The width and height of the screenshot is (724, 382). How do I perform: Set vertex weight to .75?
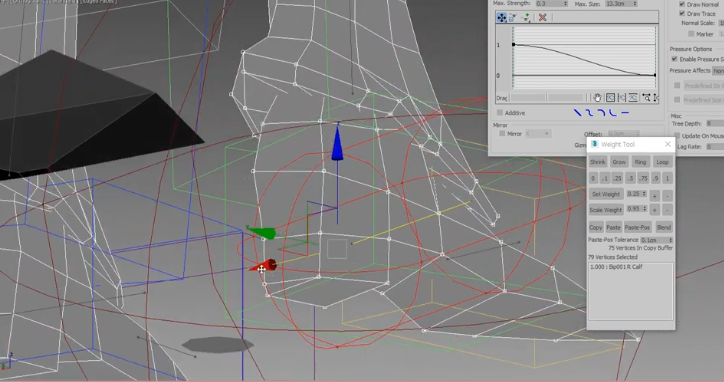click(x=643, y=178)
